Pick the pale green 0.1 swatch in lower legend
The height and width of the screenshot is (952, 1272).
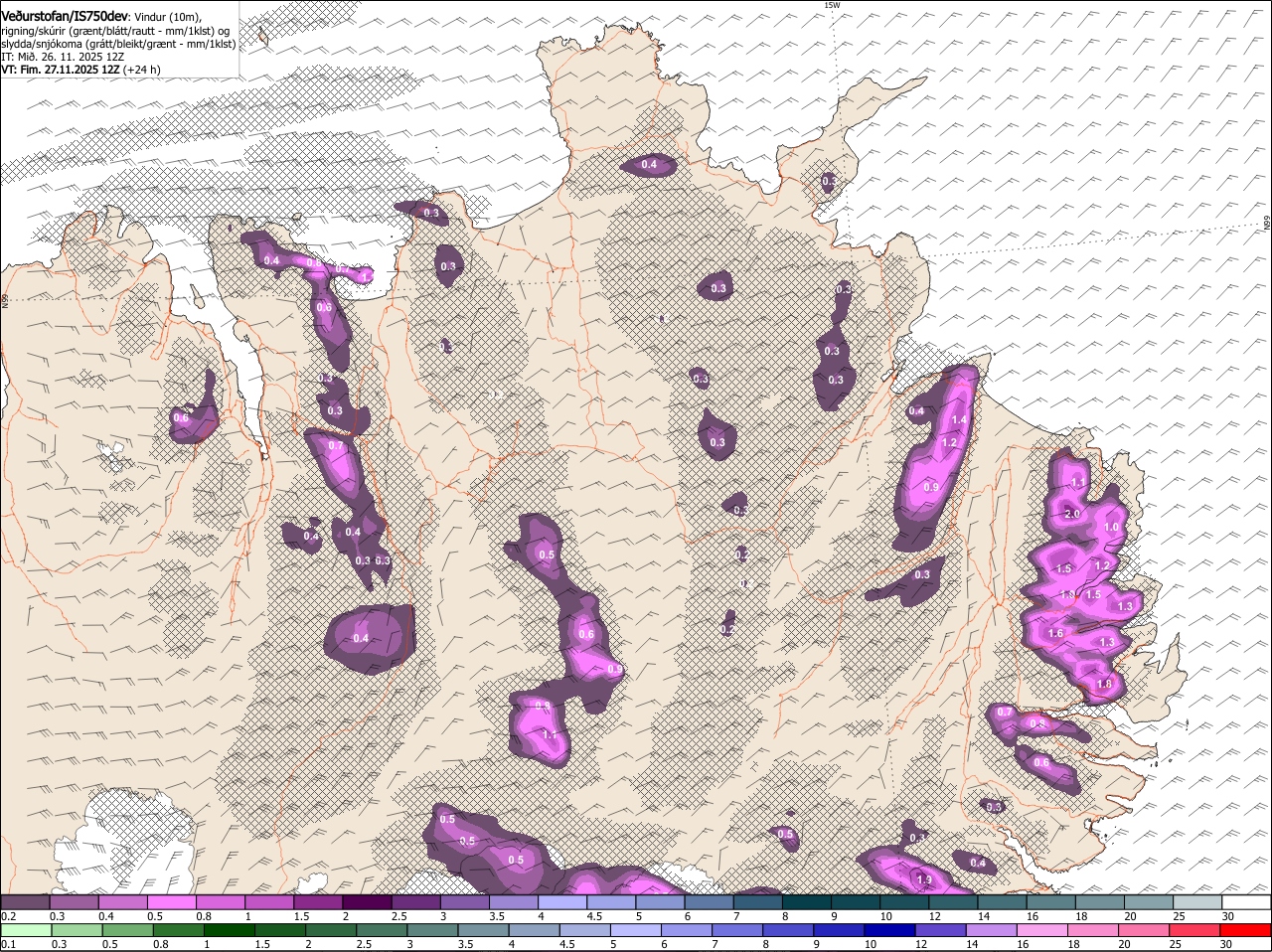click(x=26, y=930)
